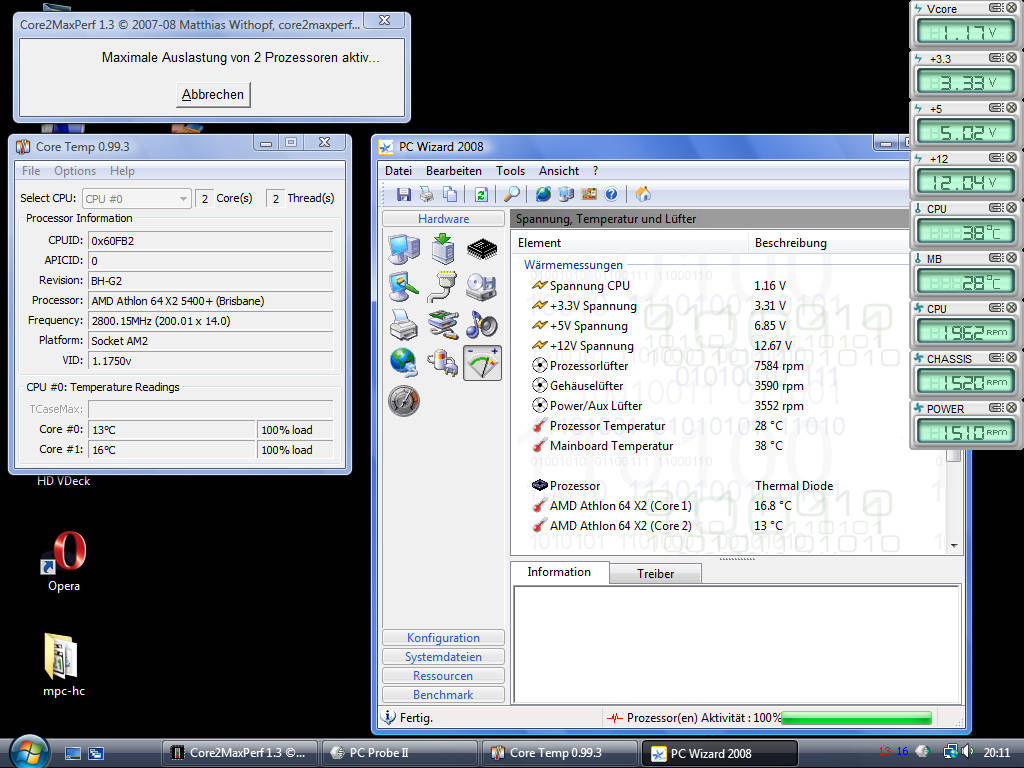Expand the Systemdateien category in PC Wizard
Screen dimensions: 1024x768
pyautogui.click(x=443, y=656)
